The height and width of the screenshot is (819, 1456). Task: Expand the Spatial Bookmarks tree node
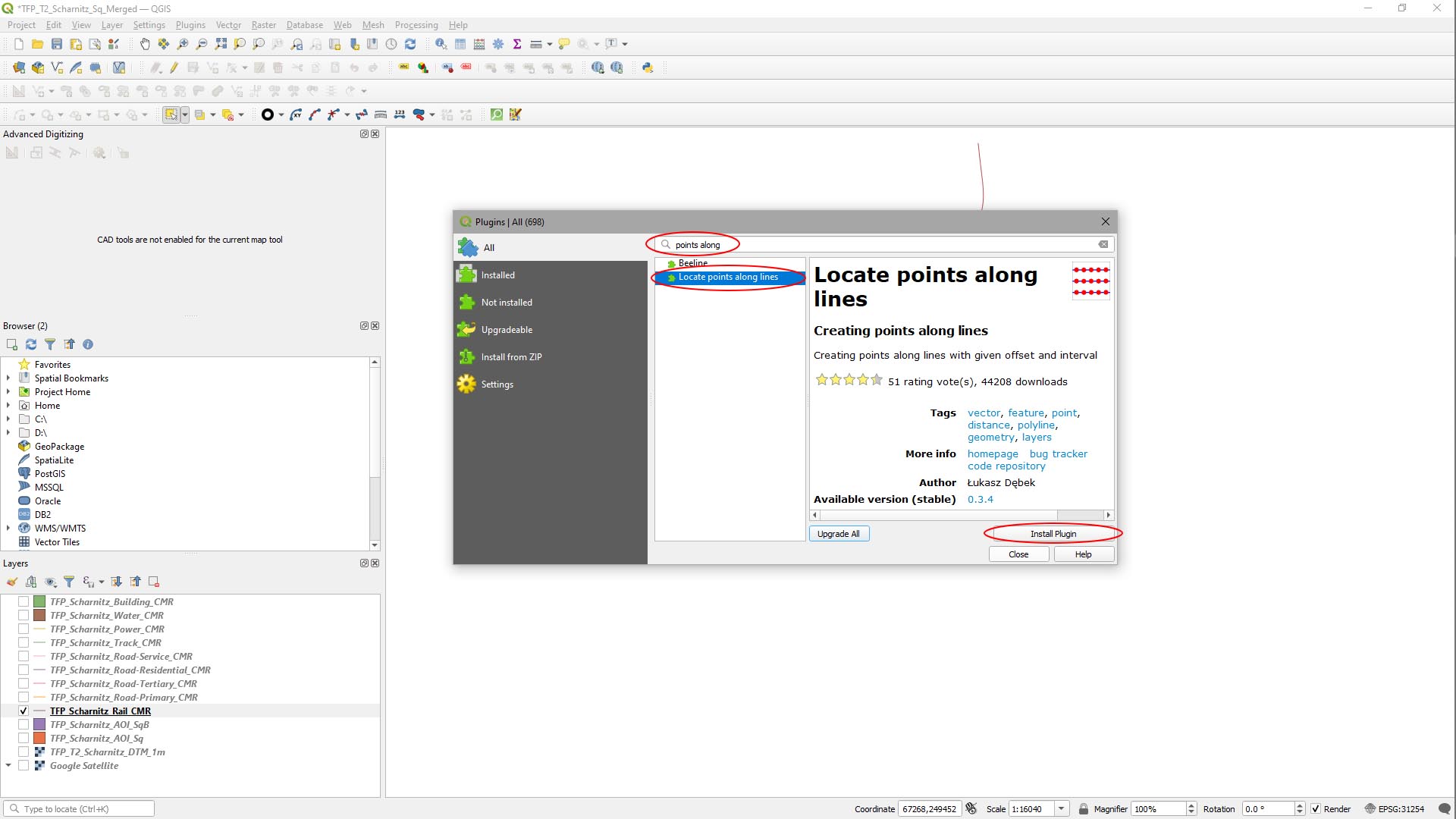(8, 378)
